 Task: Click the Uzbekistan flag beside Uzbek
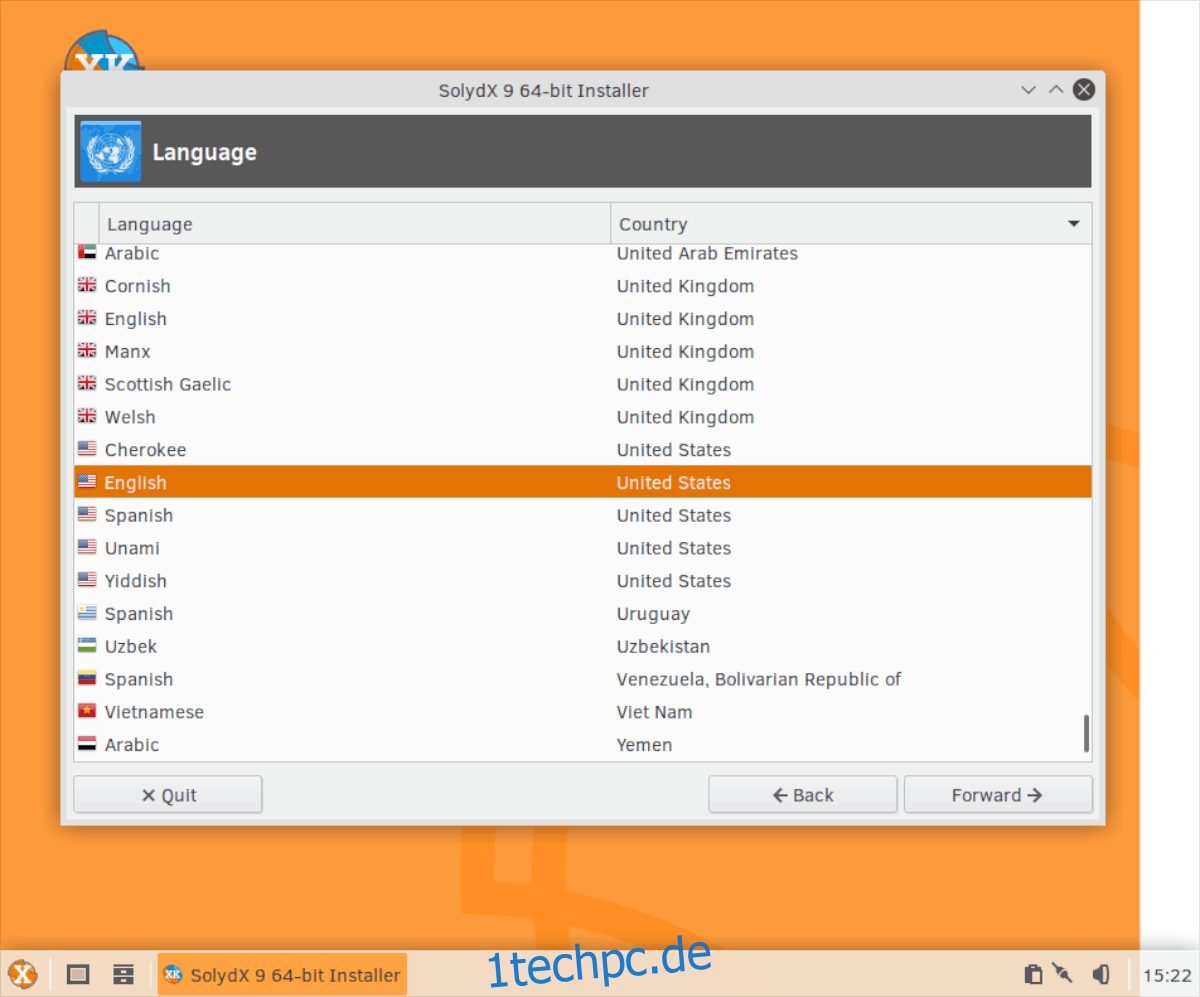[87, 646]
